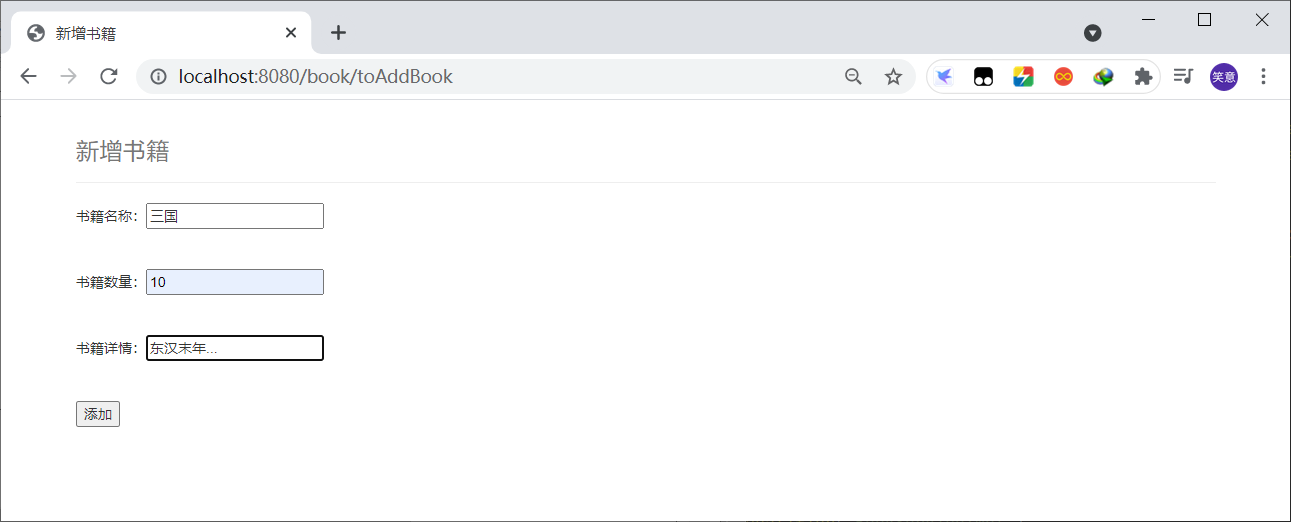
Task: Focus the 书籍名称 input field
Action: click(x=235, y=216)
